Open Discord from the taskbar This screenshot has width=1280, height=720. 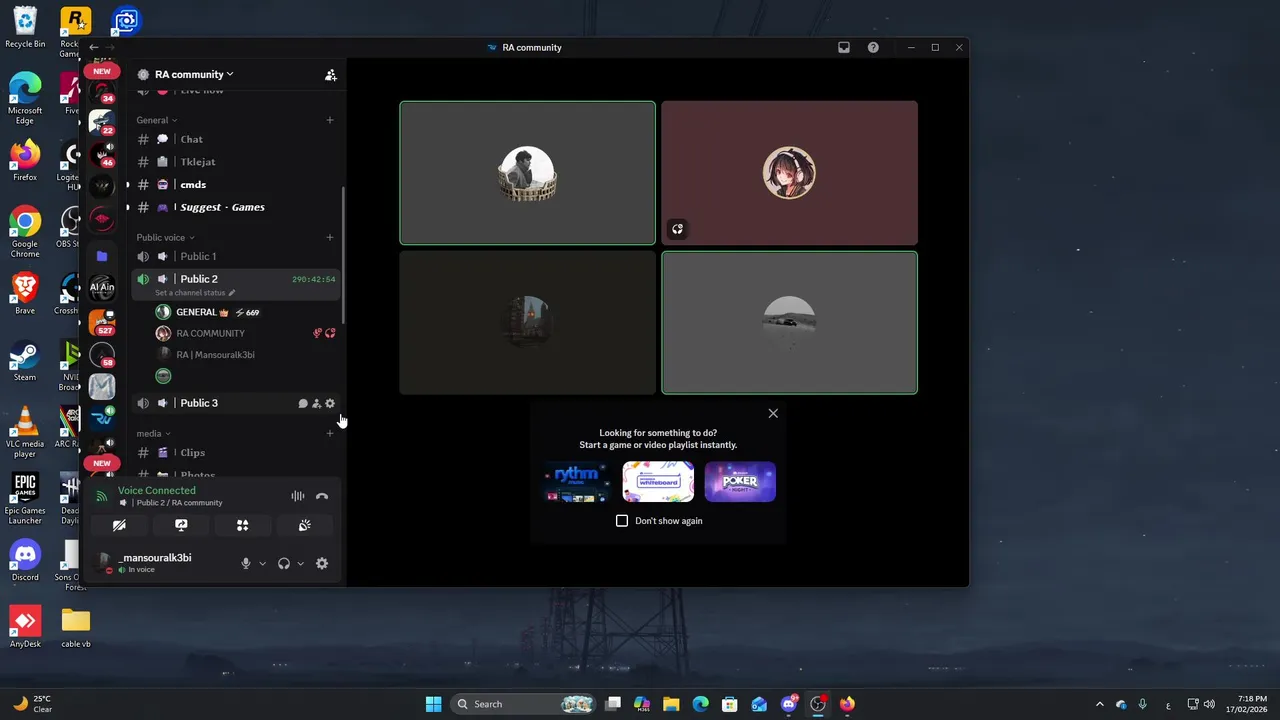[789, 704]
